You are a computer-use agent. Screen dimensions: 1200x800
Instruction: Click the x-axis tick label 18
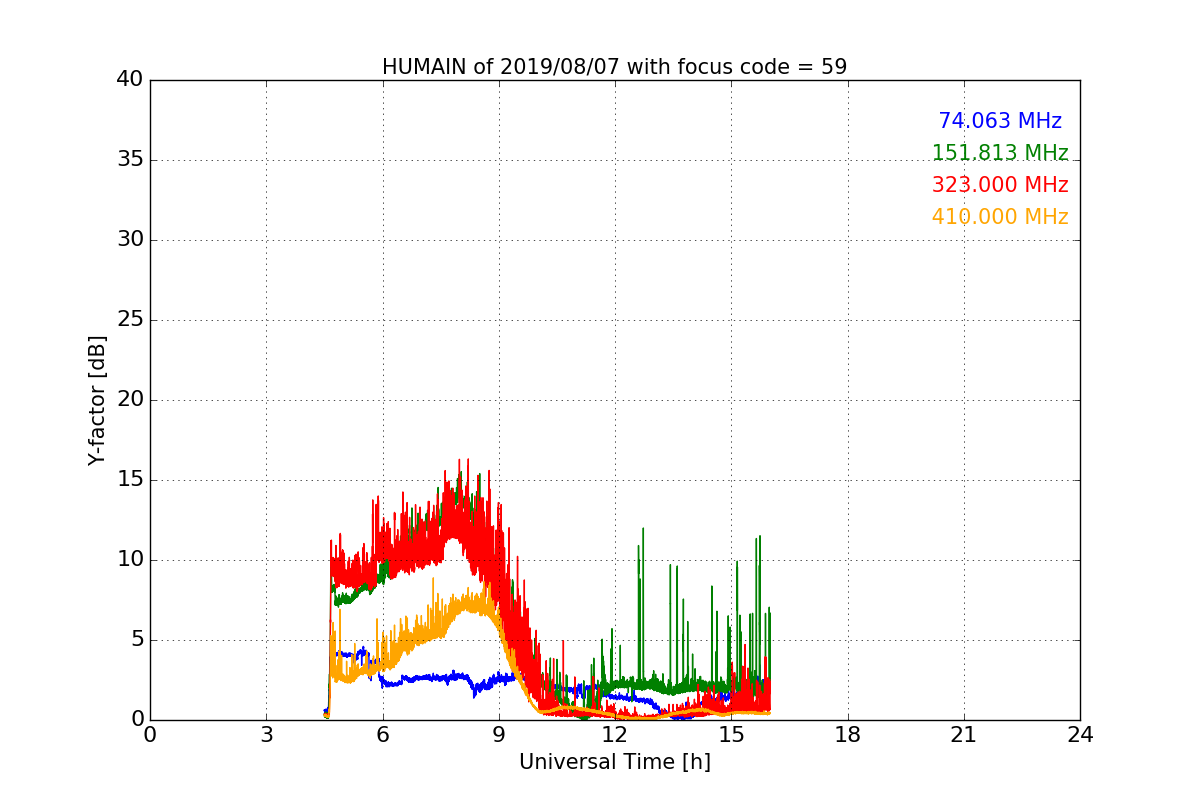click(x=848, y=735)
